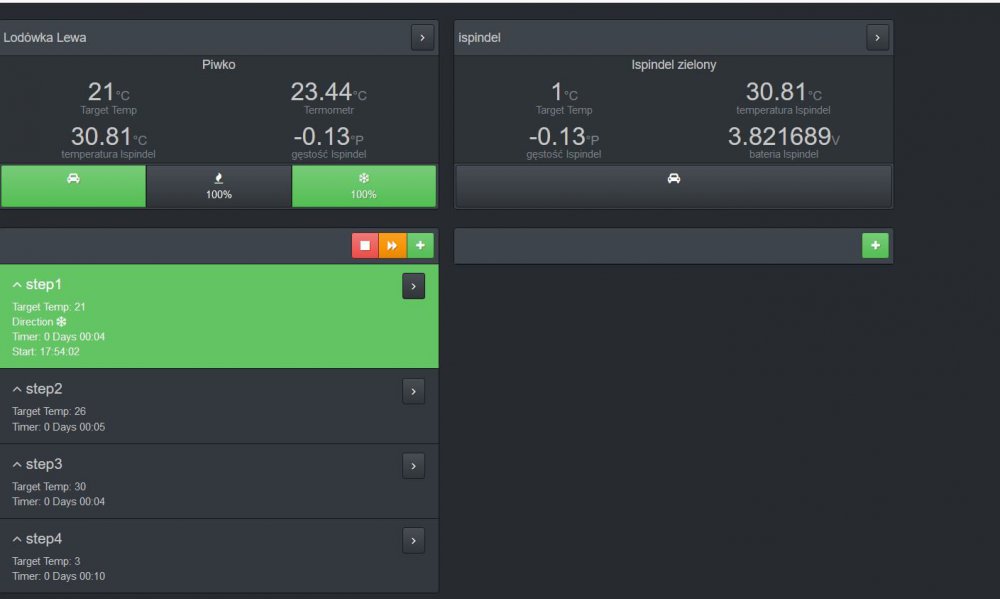1000x599 pixels.
Task: Open step2 details arrow button
Action: click(413, 391)
